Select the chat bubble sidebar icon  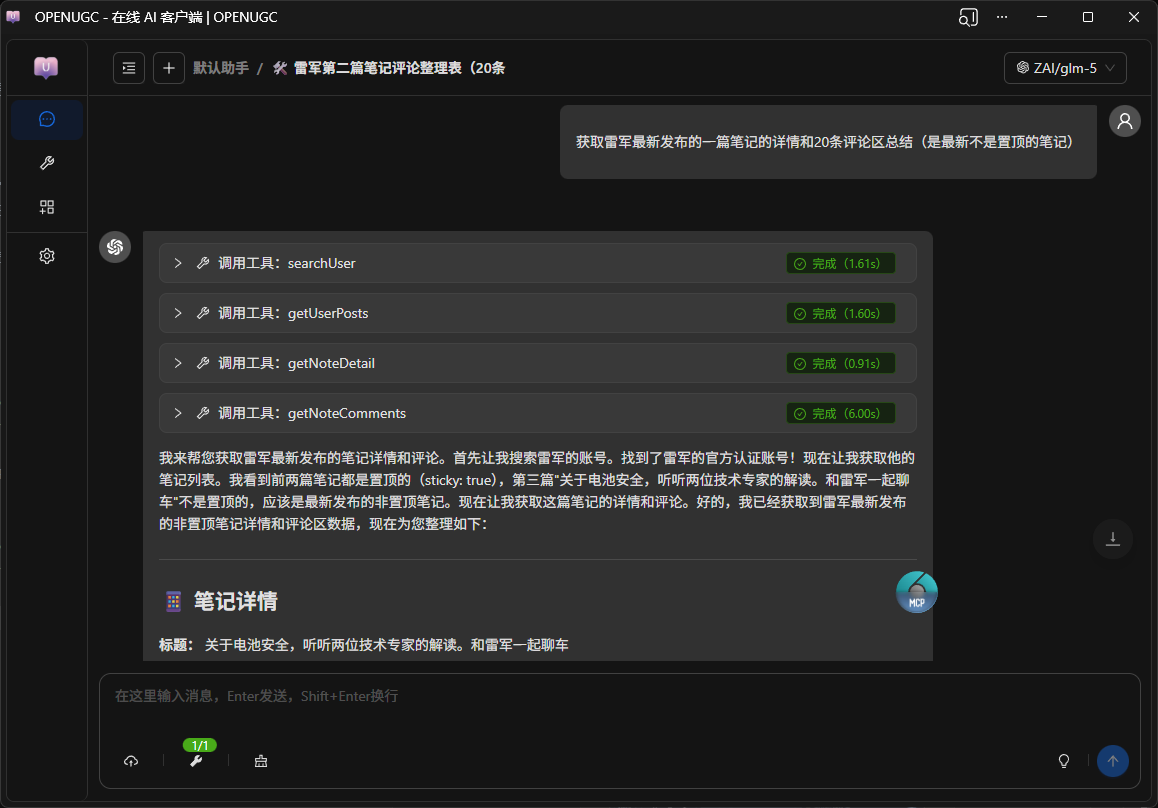pyautogui.click(x=47, y=119)
